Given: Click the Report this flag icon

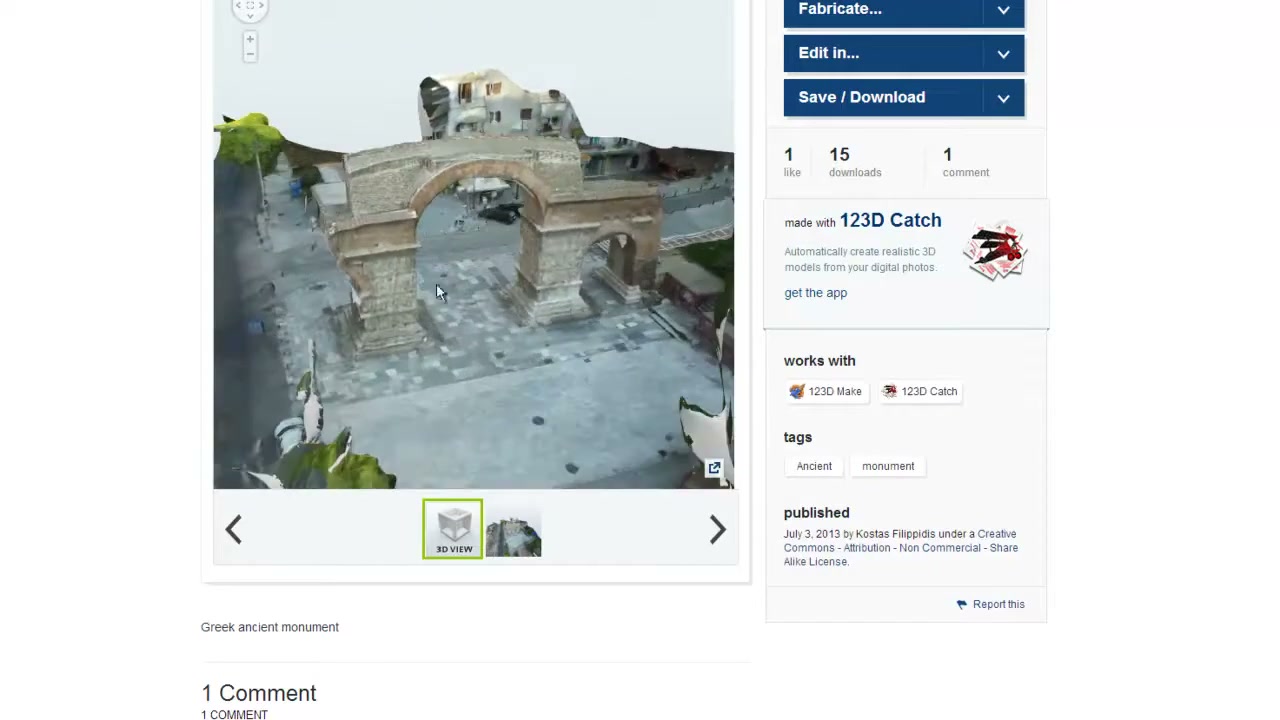Looking at the screenshot, I should pos(962,604).
